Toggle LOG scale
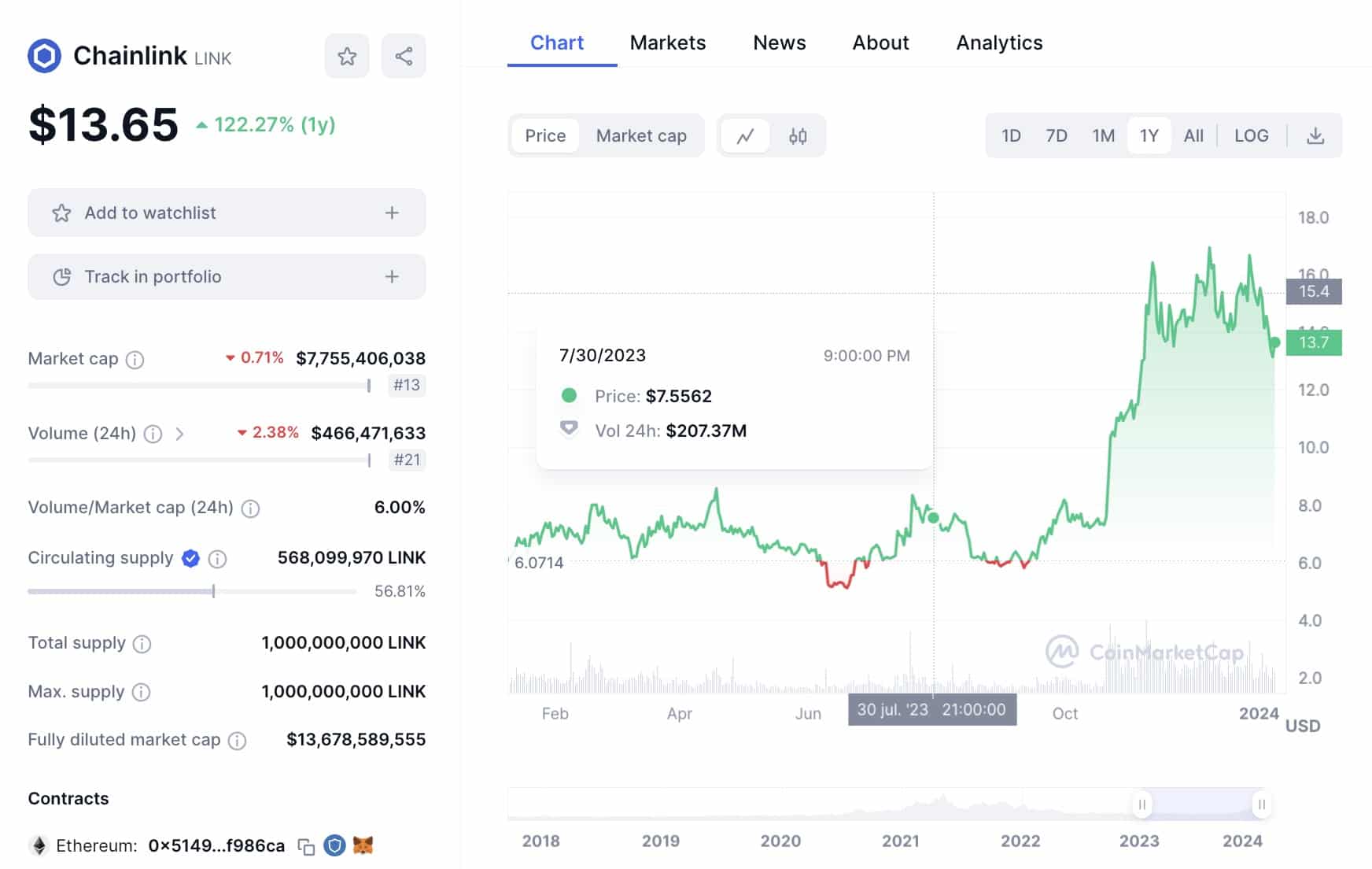The width and height of the screenshot is (1372, 869). pos(1251,136)
